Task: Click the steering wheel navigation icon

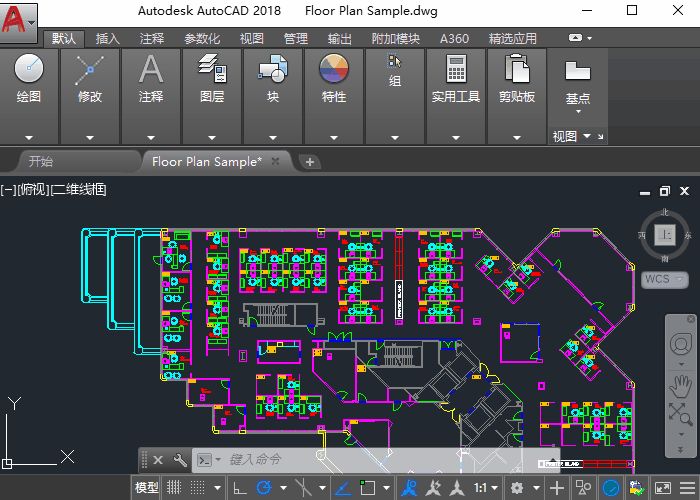Action: click(682, 344)
